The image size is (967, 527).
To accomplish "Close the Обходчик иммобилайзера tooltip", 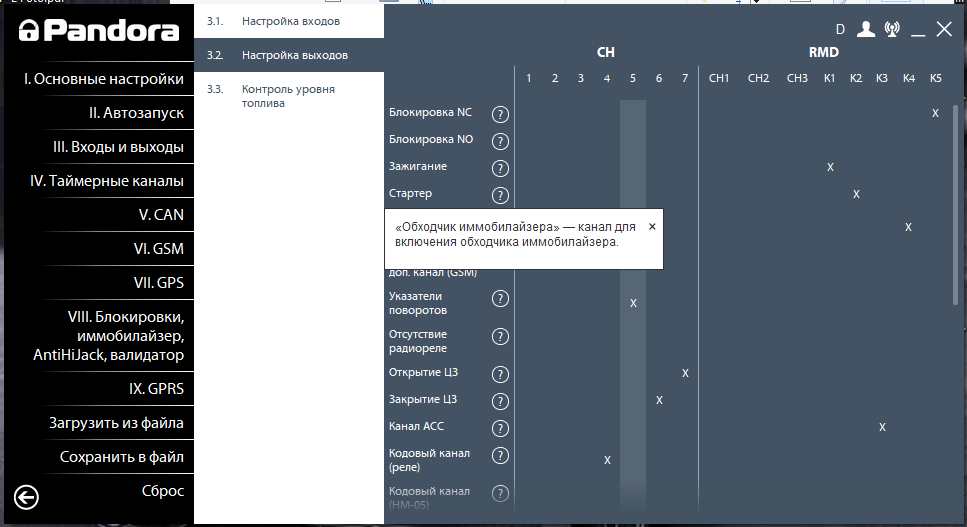I will click(652, 227).
